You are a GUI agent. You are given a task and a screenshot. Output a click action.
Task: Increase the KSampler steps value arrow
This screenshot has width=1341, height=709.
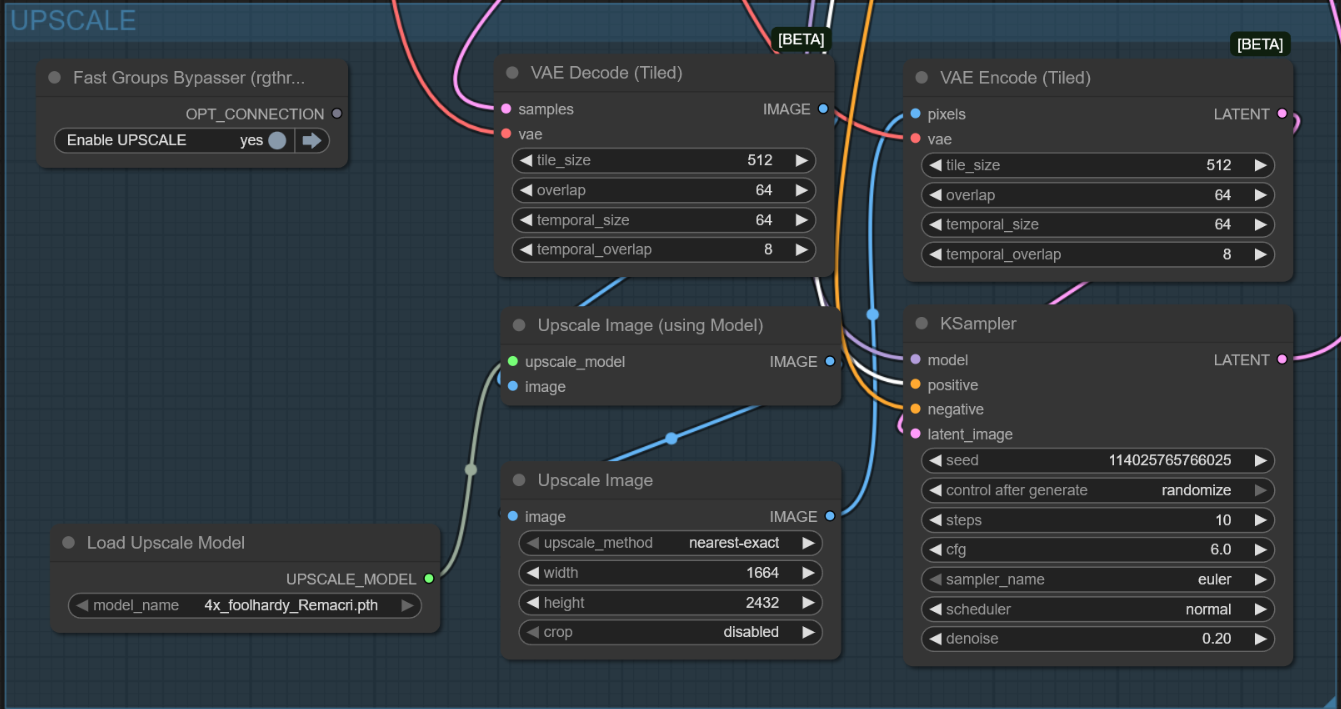1262,520
